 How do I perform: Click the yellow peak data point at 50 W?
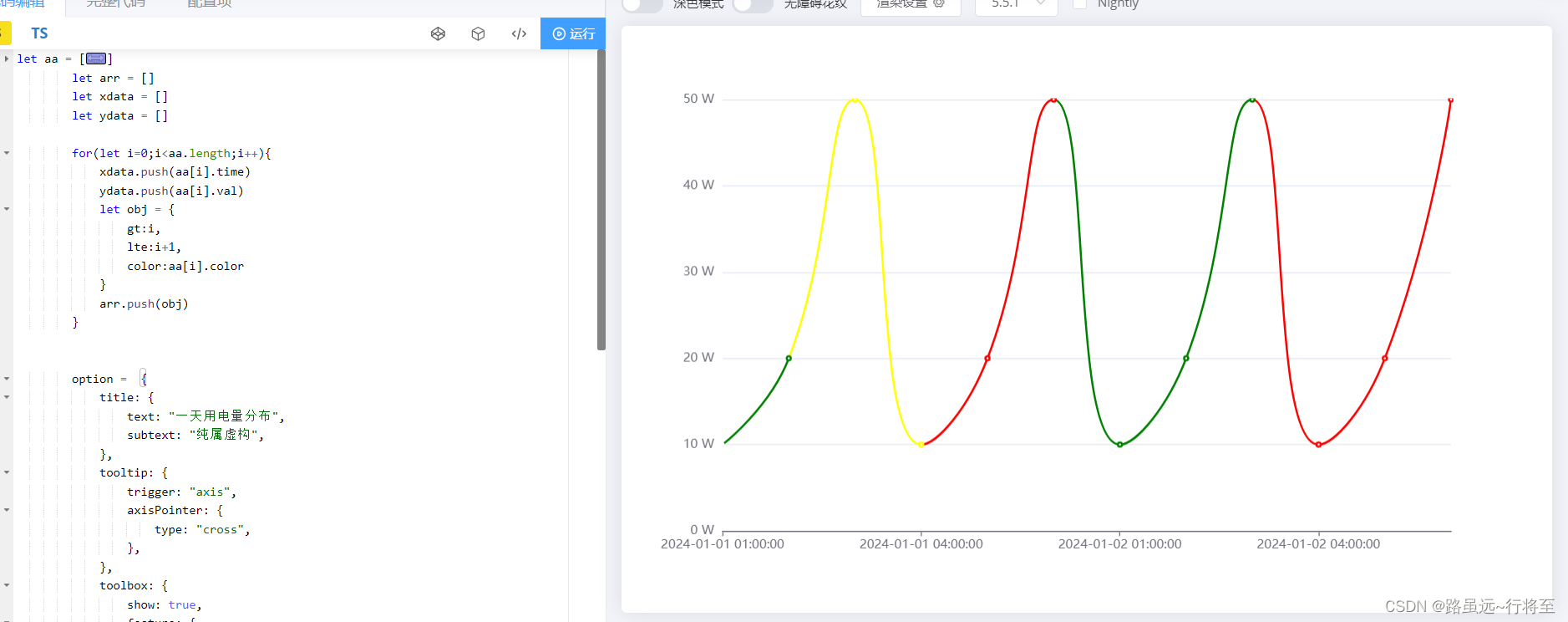click(855, 100)
